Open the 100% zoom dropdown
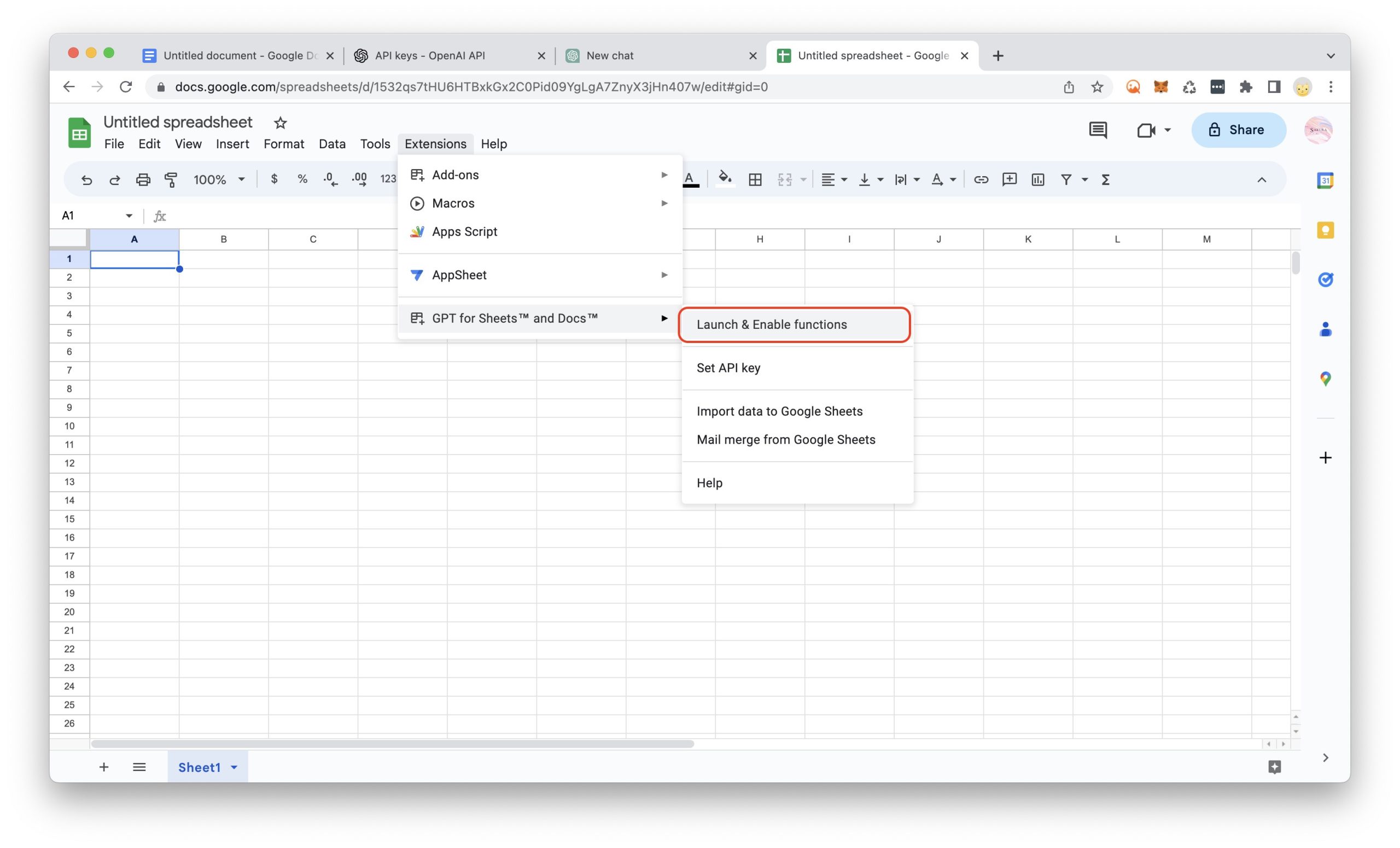1400x848 pixels. point(219,179)
